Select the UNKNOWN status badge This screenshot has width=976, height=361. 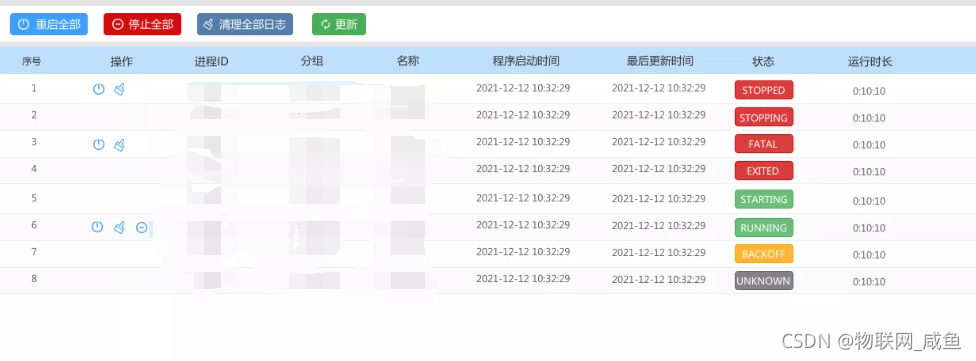point(764,281)
